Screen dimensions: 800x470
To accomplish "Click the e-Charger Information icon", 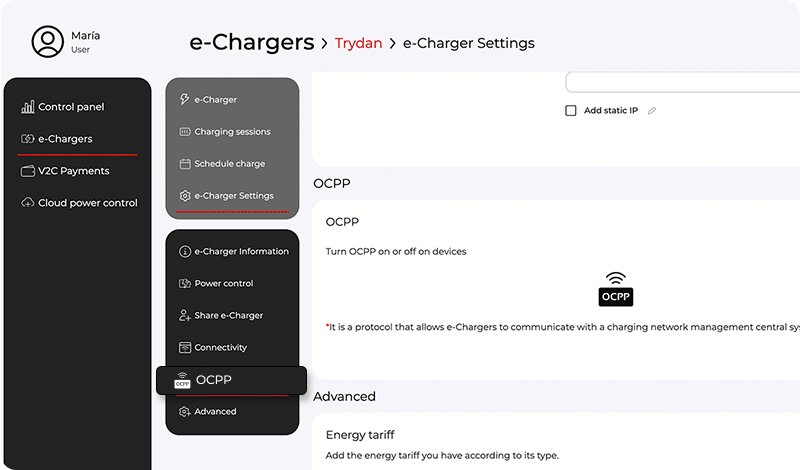I will 184,252.
